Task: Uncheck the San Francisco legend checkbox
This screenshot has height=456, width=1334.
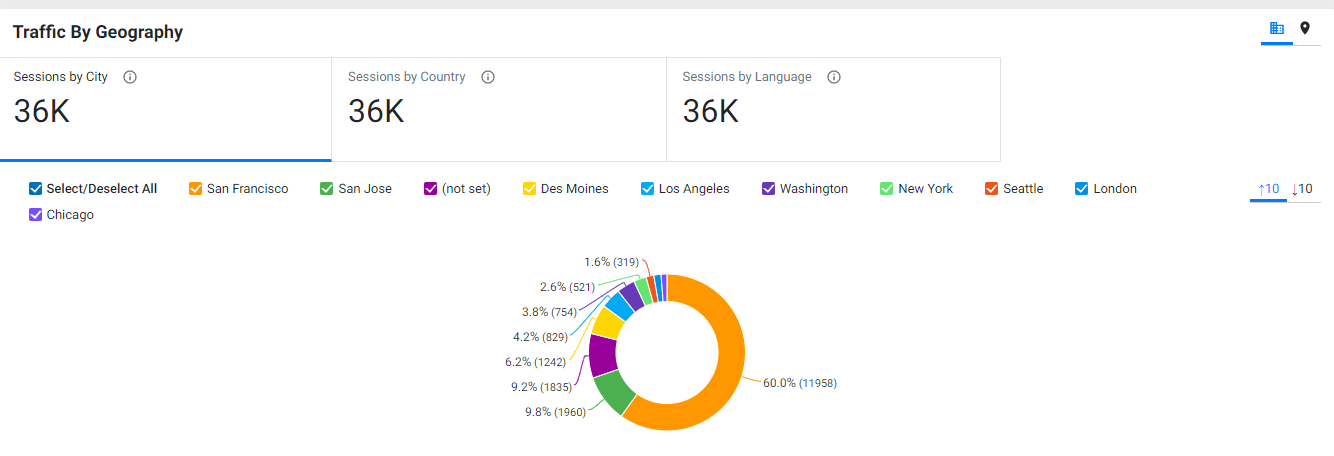Action: pos(196,189)
